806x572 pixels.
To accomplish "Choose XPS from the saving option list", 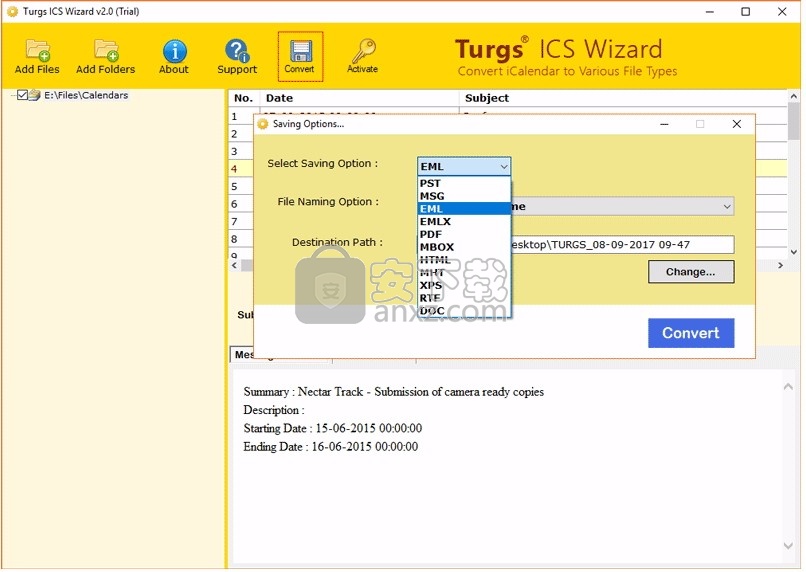I will [x=464, y=285].
